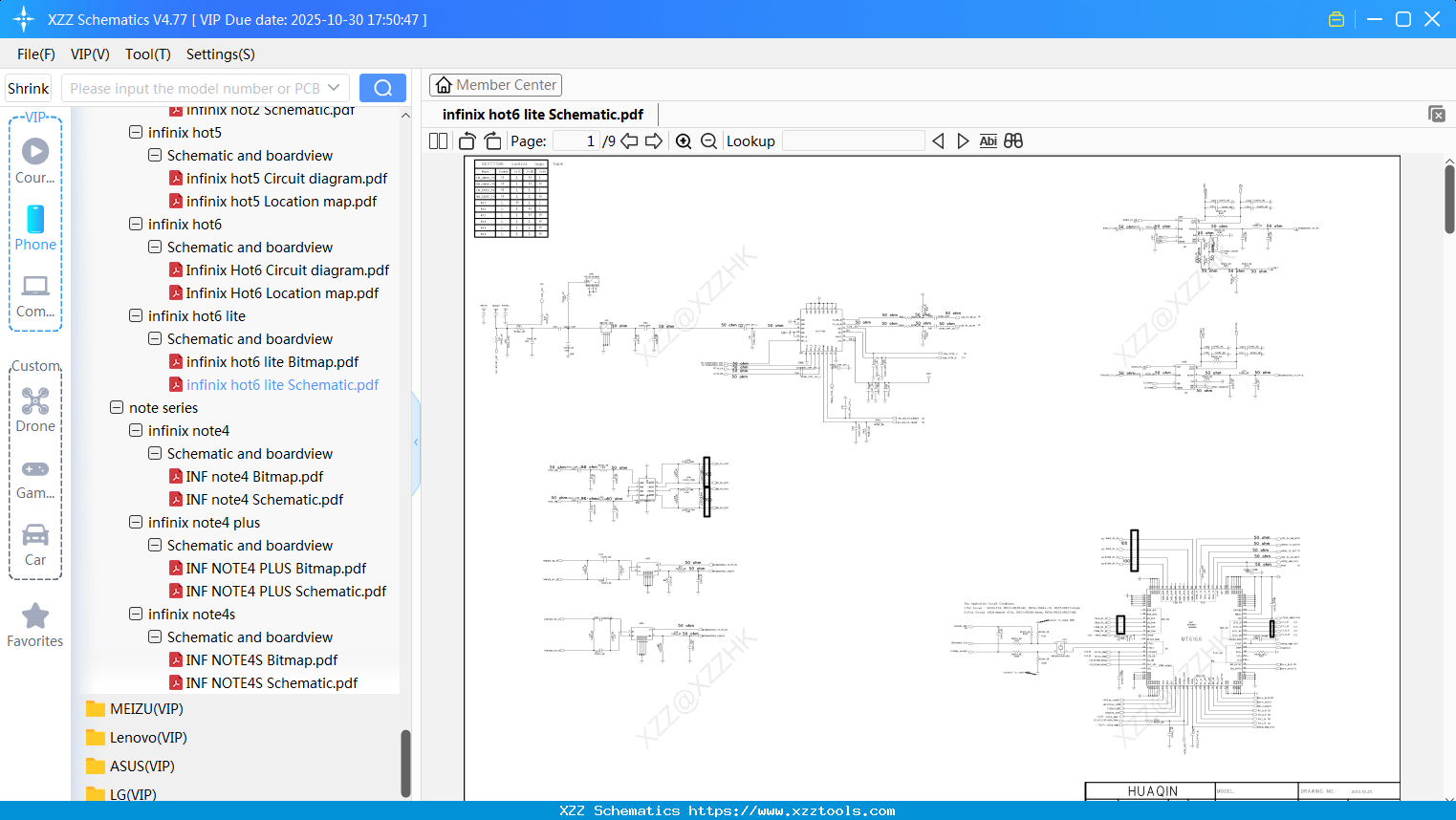1456x820 pixels.
Task: Select the Phone category in the sidebar
Action: (34, 227)
